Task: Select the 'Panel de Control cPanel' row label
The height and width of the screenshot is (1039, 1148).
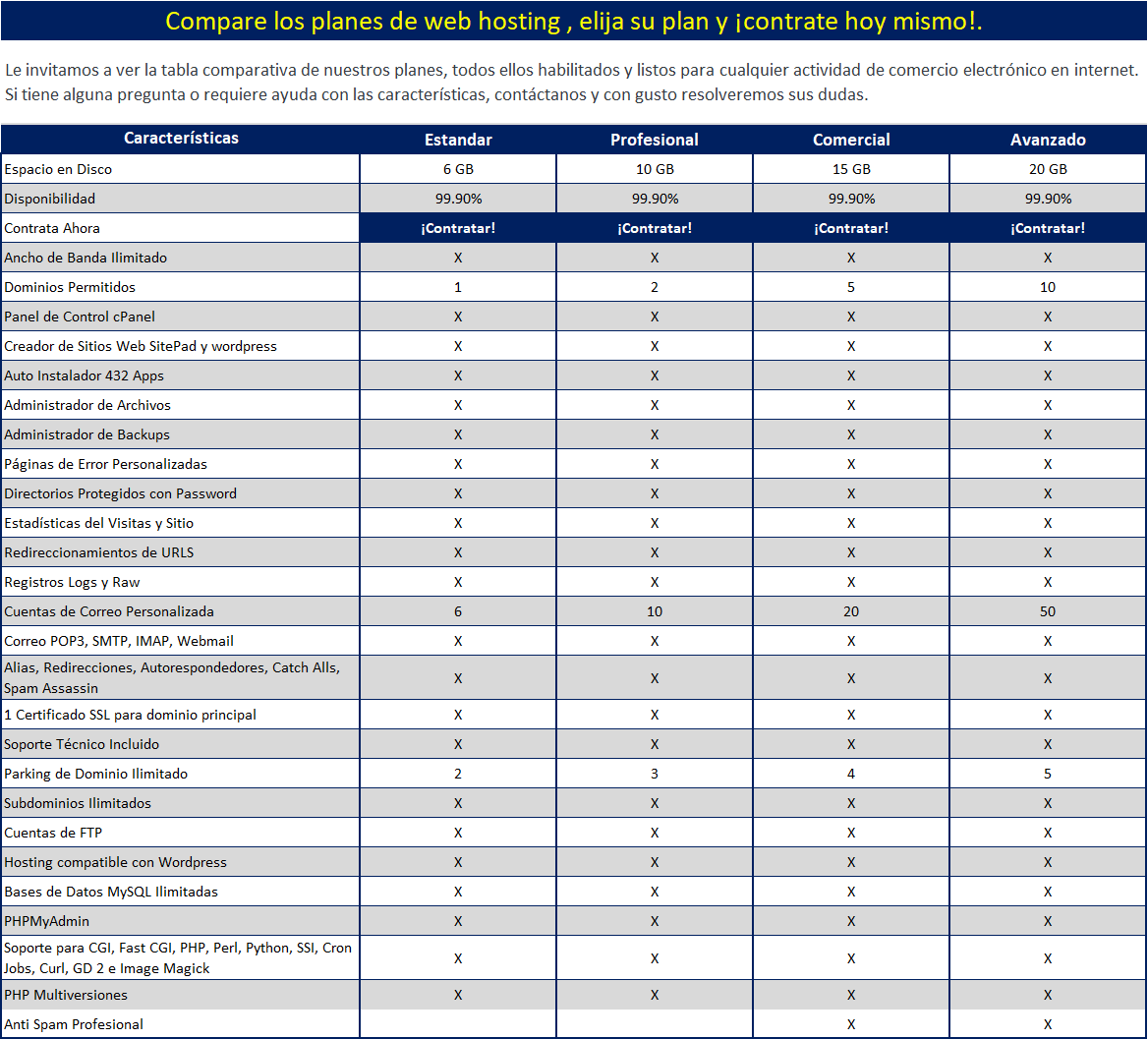Action: click(x=80, y=317)
